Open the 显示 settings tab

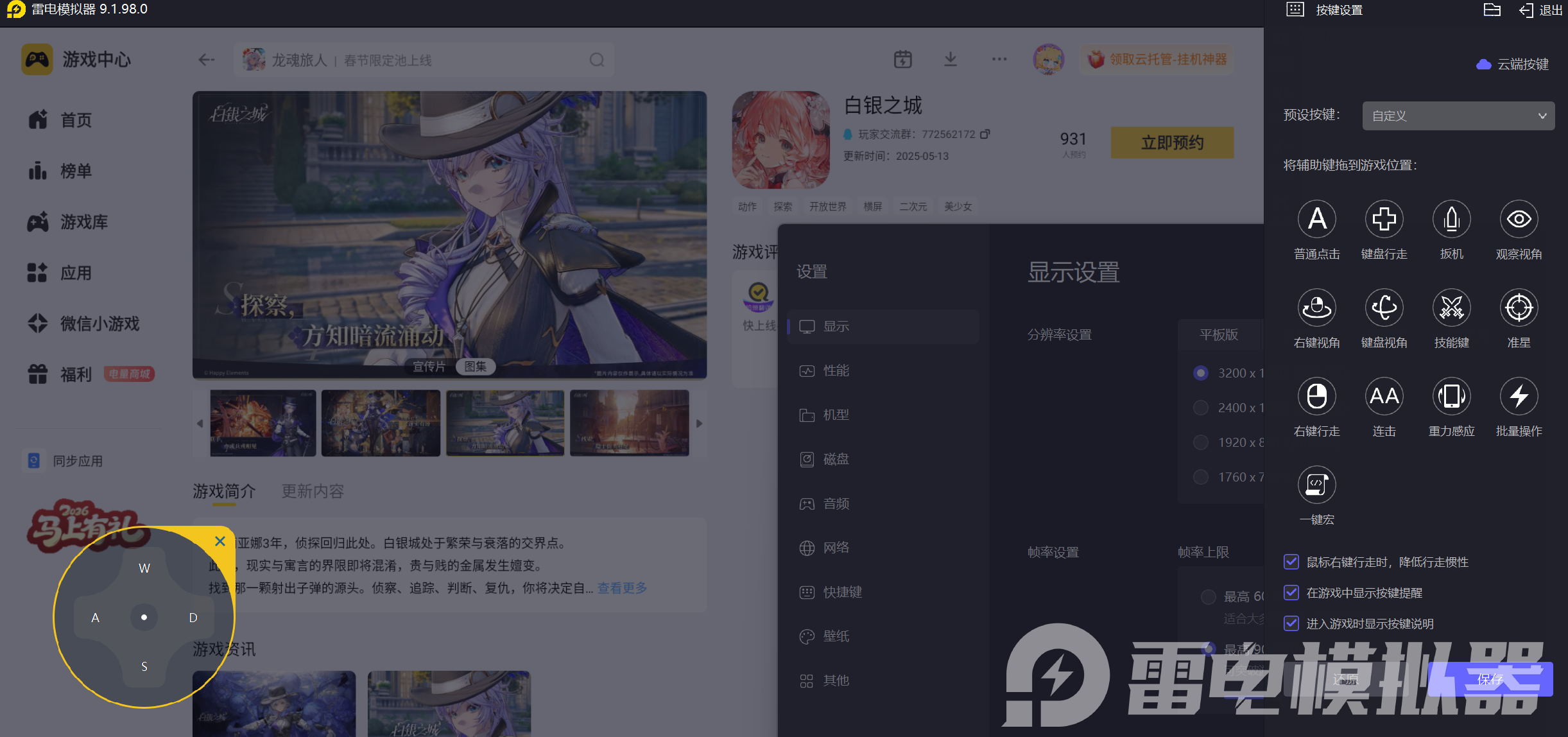(883, 326)
